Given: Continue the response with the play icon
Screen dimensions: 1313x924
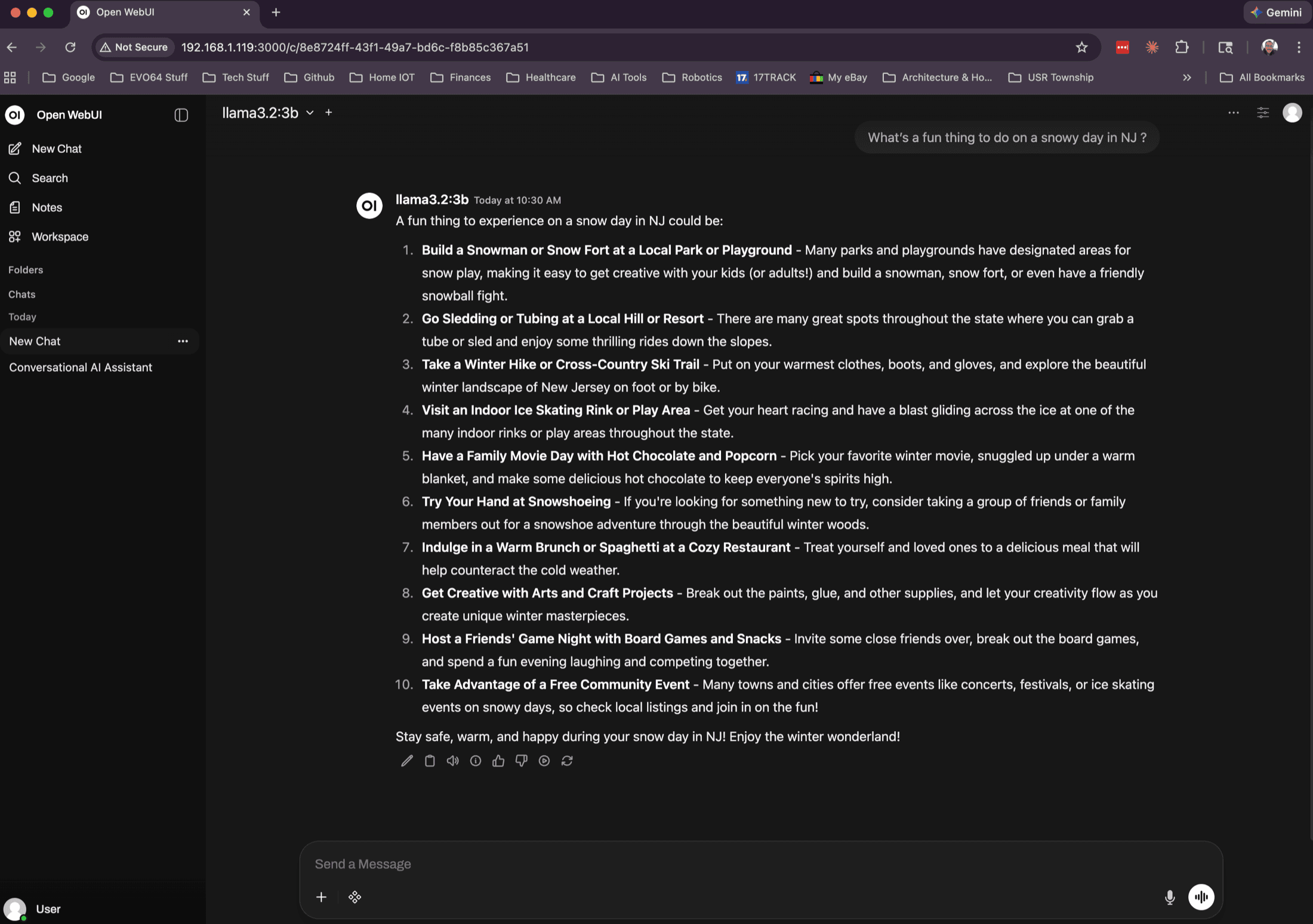Looking at the screenshot, I should pyautogui.click(x=544, y=760).
